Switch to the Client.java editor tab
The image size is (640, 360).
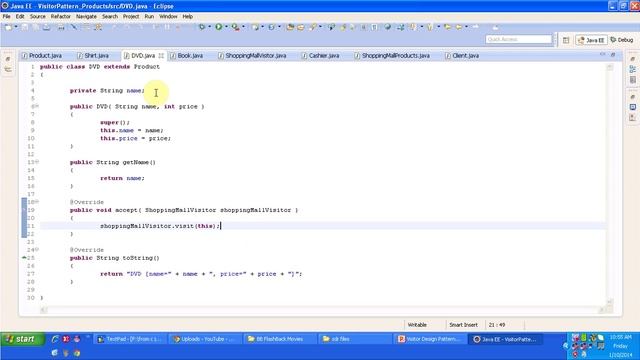coord(462,56)
